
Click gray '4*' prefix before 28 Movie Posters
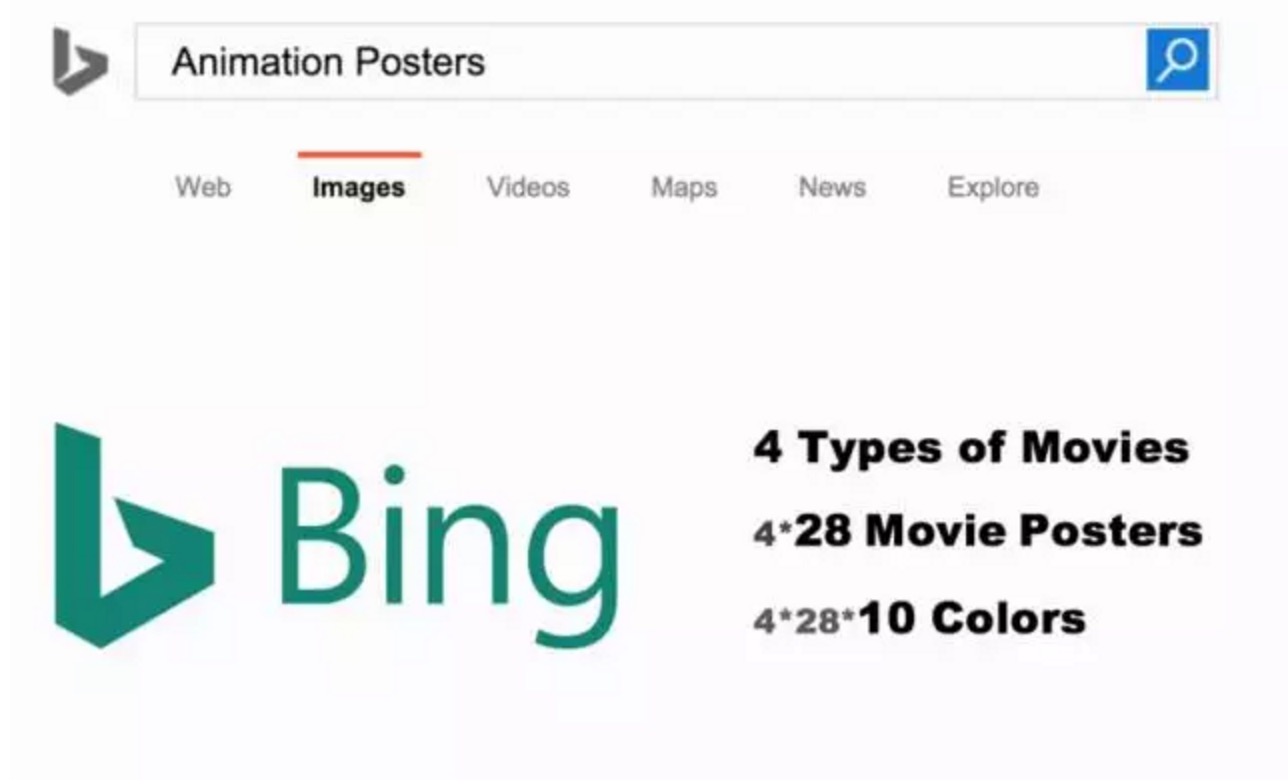(771, 533)
